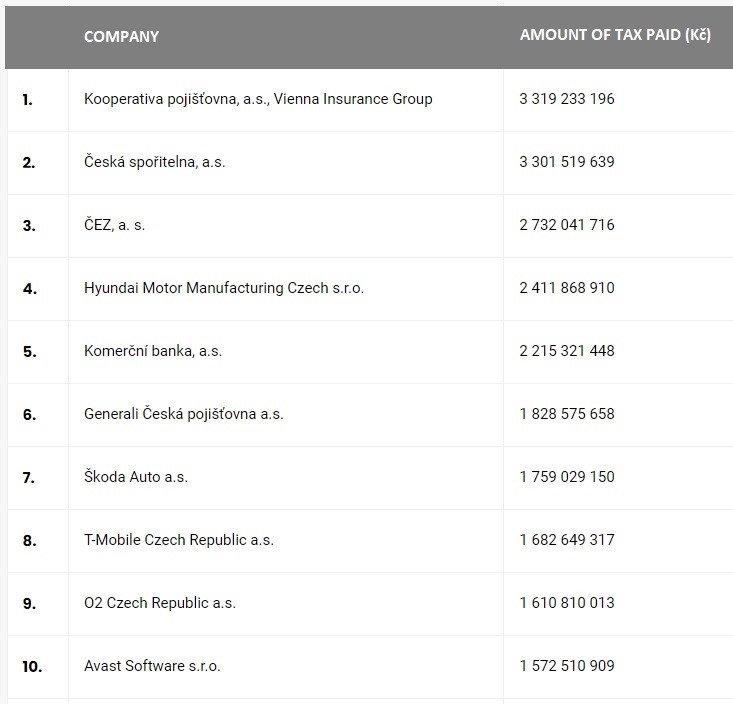Select Komerční banka, a.s. in the table
The height and width of the screenshot is (704, 733).
pyautogui.click(x=152, y=351)
